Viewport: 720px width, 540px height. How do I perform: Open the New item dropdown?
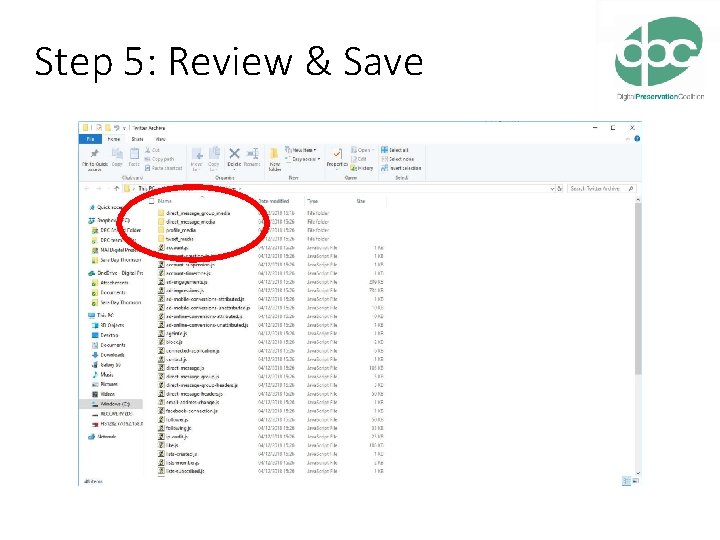coord(301,150)
